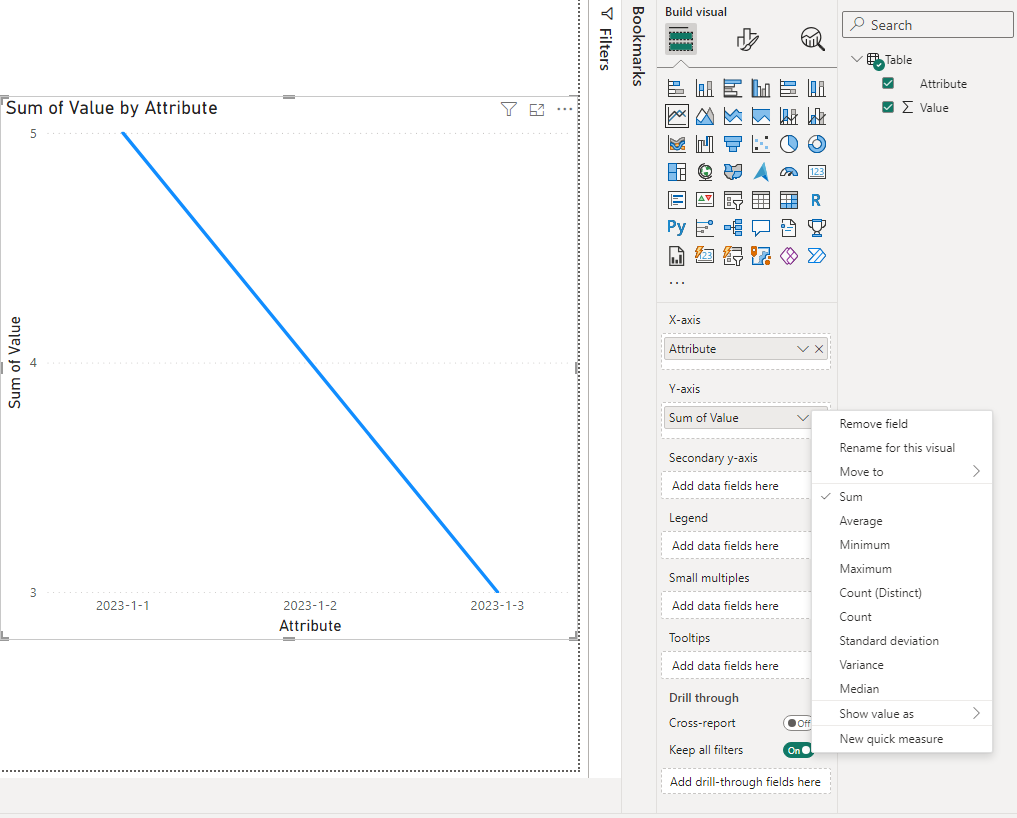Viewport: 1017px width, 818px height.
Task: Insert a Python Py visual
Action: pyautogui.click(x=676, y=228)
